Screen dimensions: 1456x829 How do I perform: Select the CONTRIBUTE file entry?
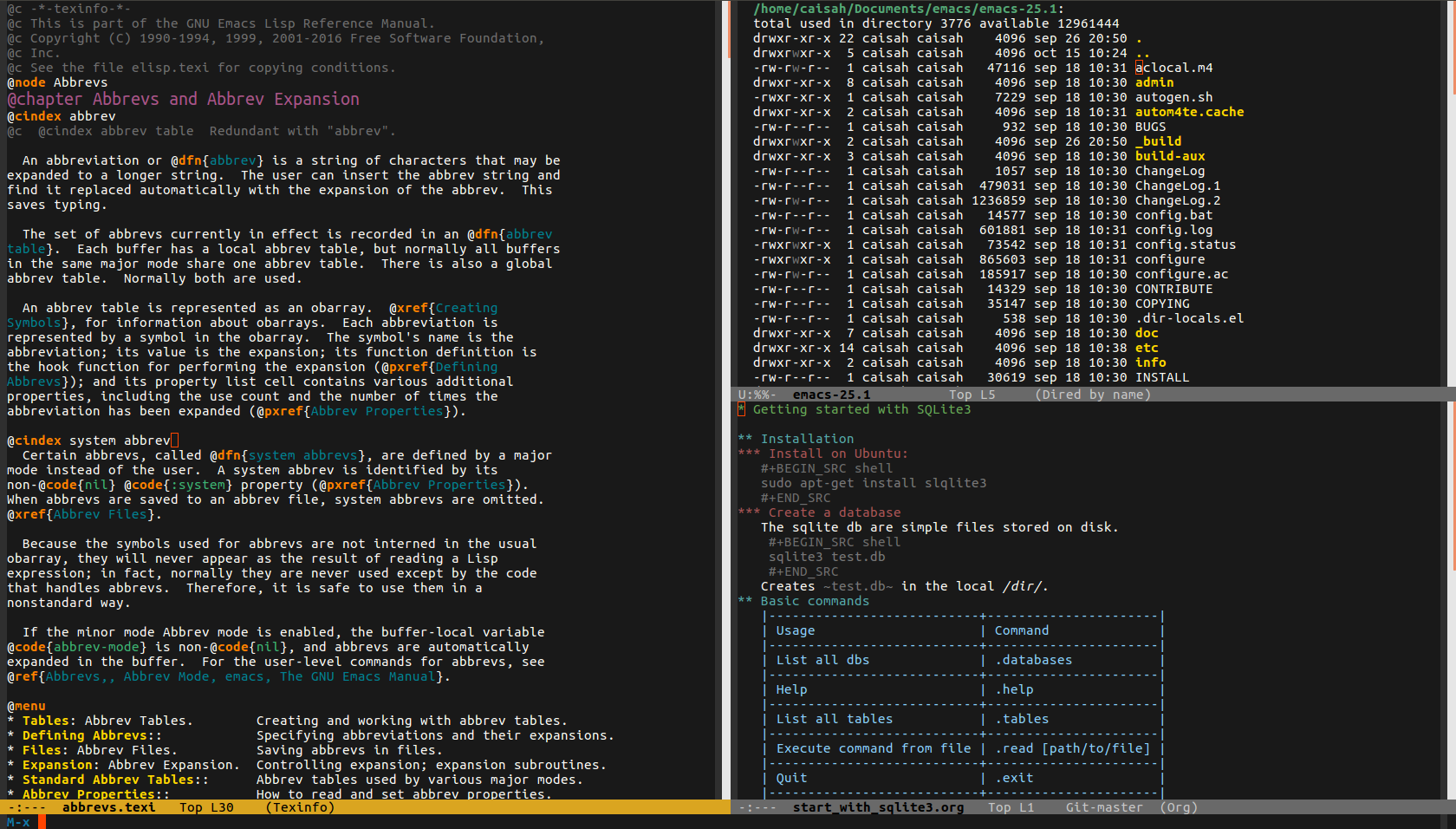tap(1173, 289)
